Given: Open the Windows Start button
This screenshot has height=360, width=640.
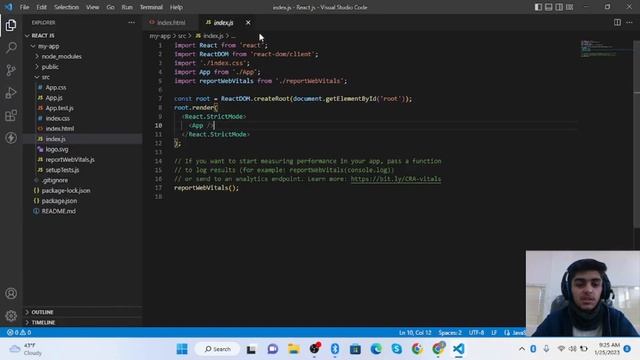Looking at the screenshot, I should (x=182, y=349).
